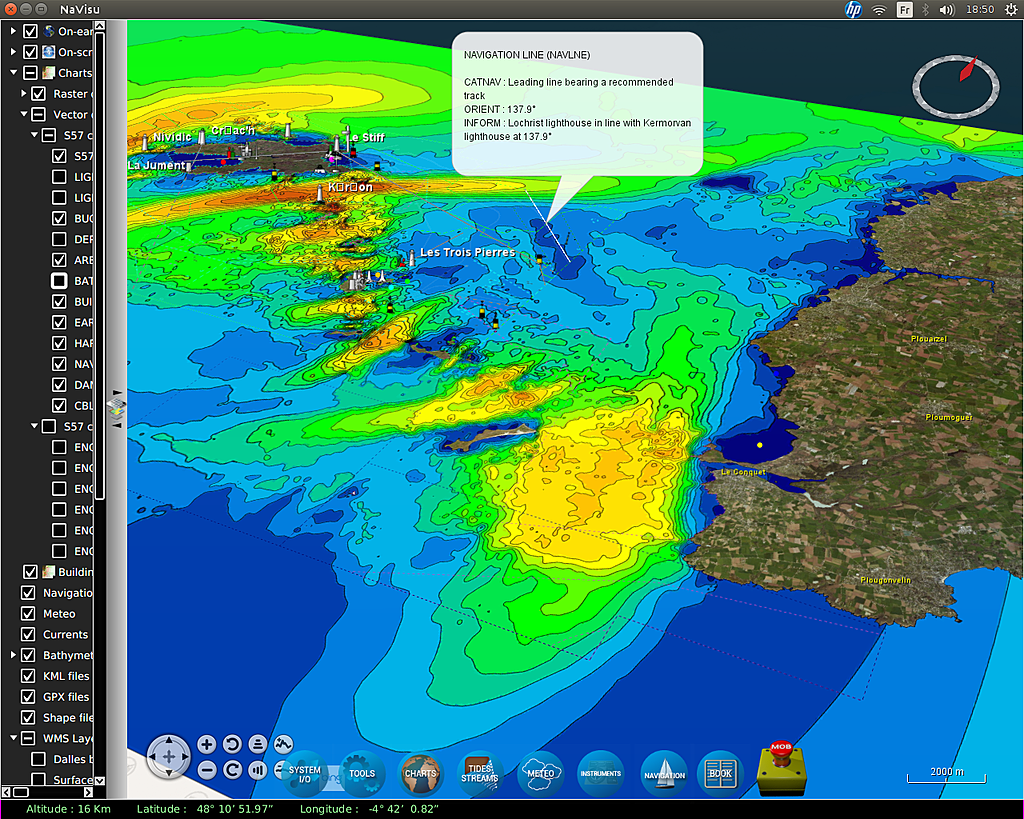Open the Bluetooth indicator
Viewport: 1024px width, 819px height.
point(925,10)
